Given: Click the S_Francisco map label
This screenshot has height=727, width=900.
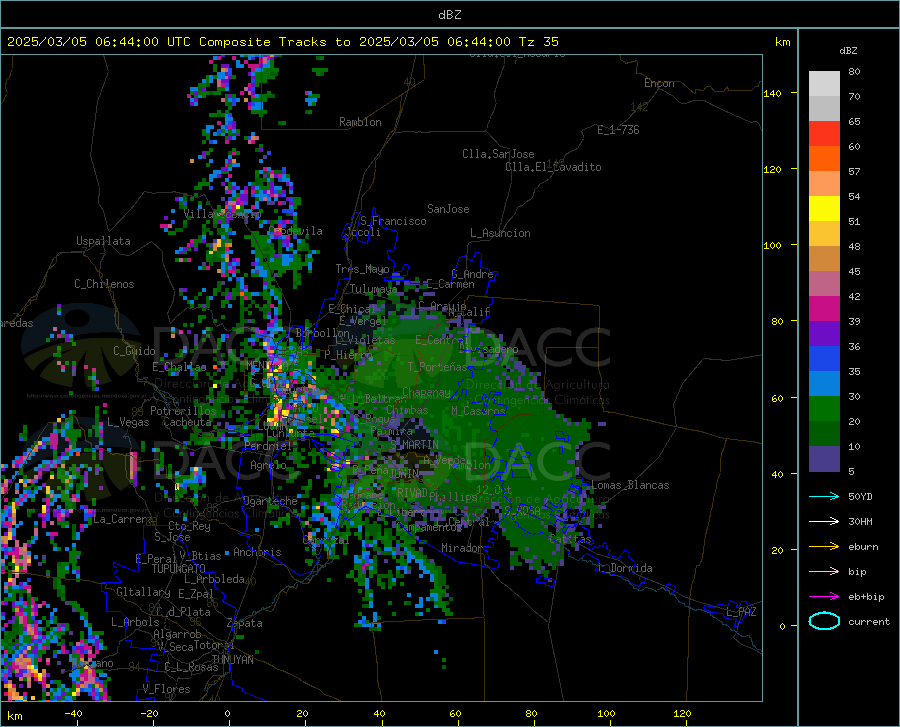Looking at the screenshot, I should coord(393,221).
